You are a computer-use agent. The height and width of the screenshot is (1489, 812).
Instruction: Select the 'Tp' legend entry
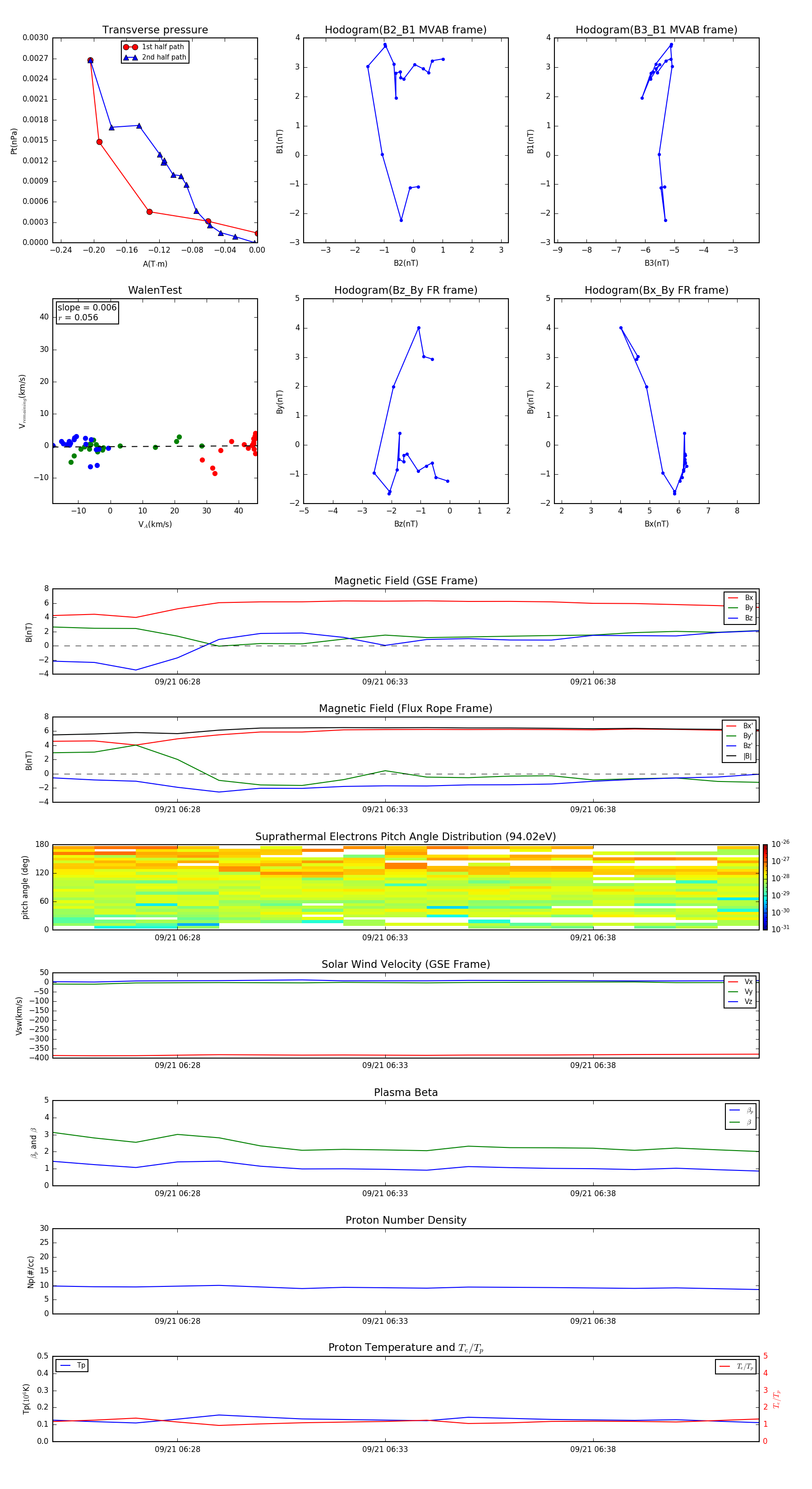73,1365
